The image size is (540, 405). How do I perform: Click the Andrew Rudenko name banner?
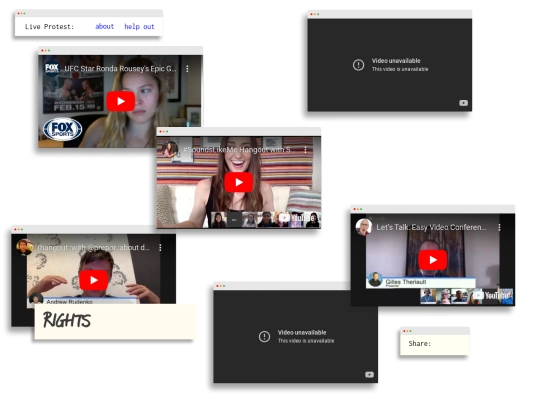[83, 301]
